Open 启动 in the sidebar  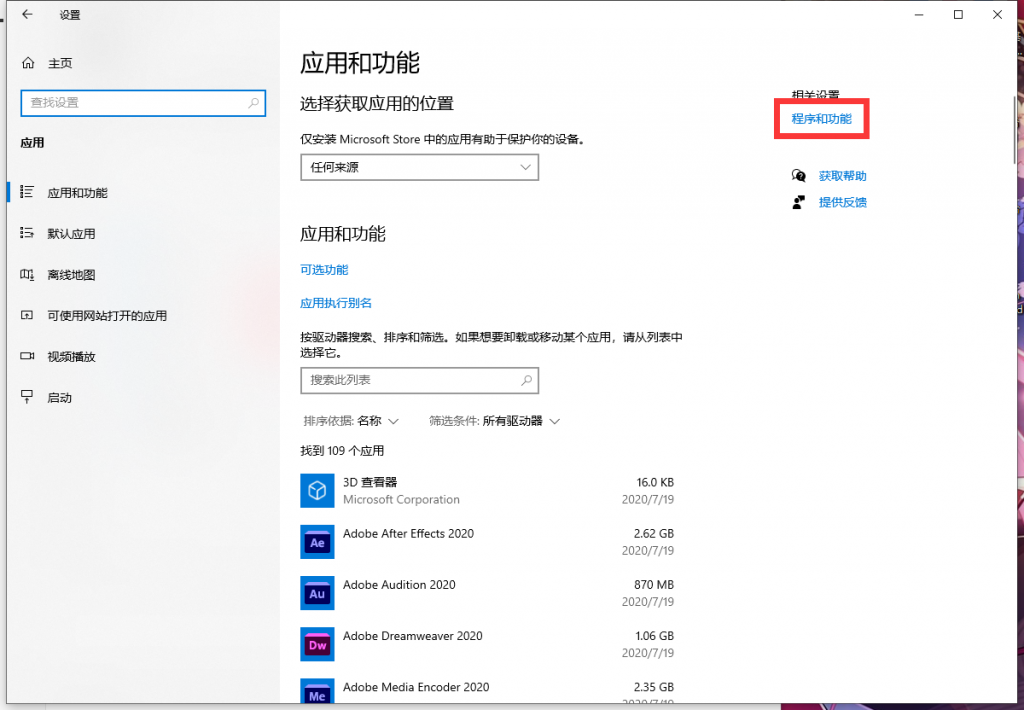[x=59, y=398]
